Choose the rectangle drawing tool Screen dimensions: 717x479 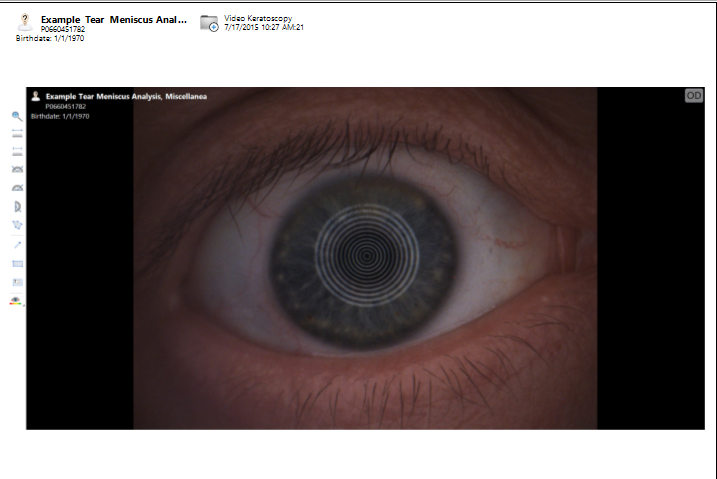[x=17, y=263]
